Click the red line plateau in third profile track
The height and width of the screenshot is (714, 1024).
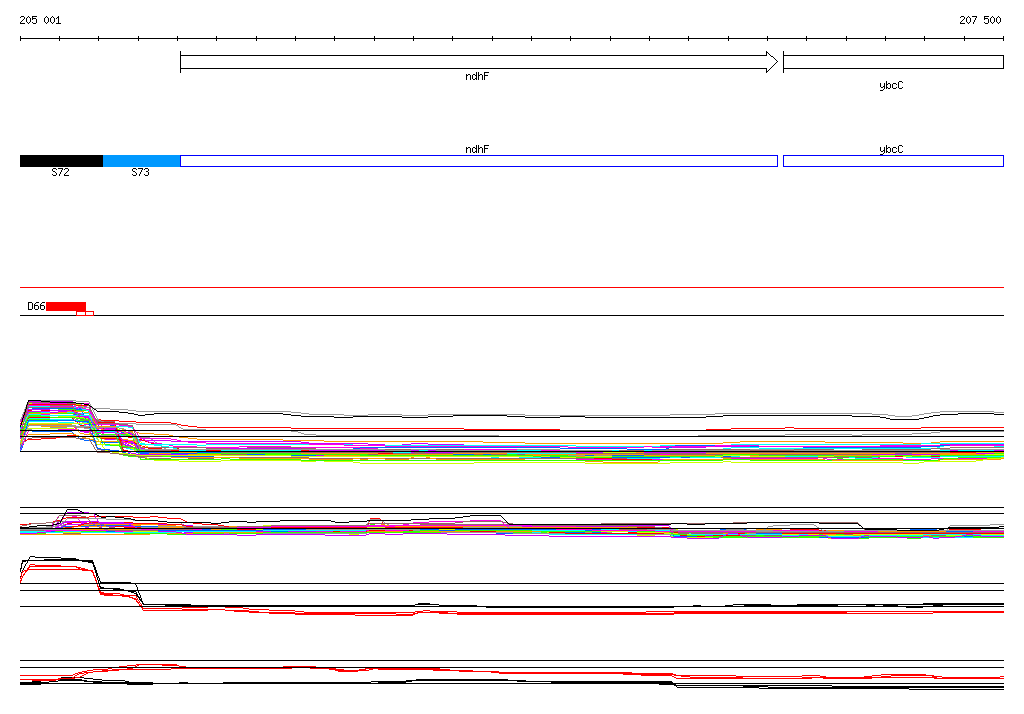click(55, 566)
